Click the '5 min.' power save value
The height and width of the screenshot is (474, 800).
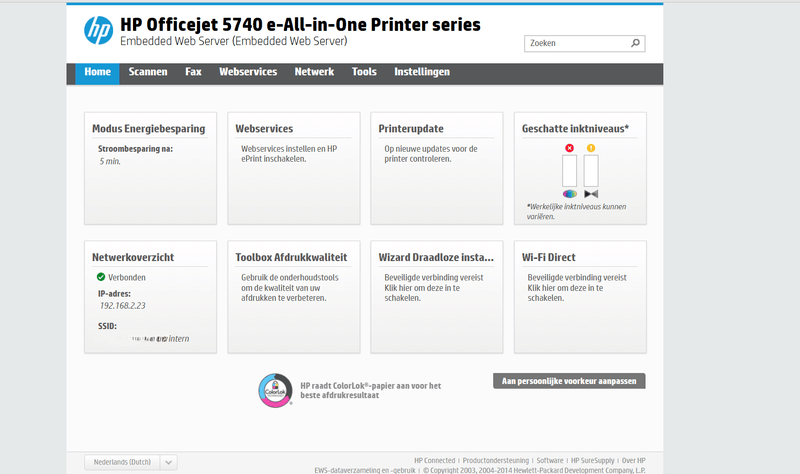coord(110,161)
